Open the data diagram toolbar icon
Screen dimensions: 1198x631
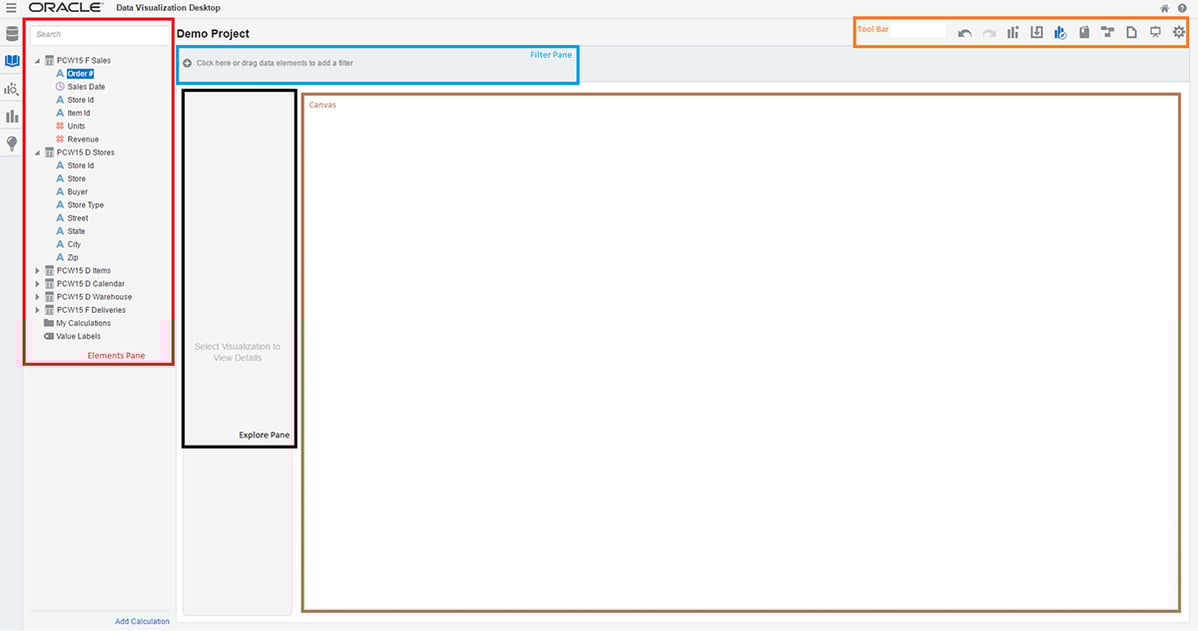pos(1107,32)
